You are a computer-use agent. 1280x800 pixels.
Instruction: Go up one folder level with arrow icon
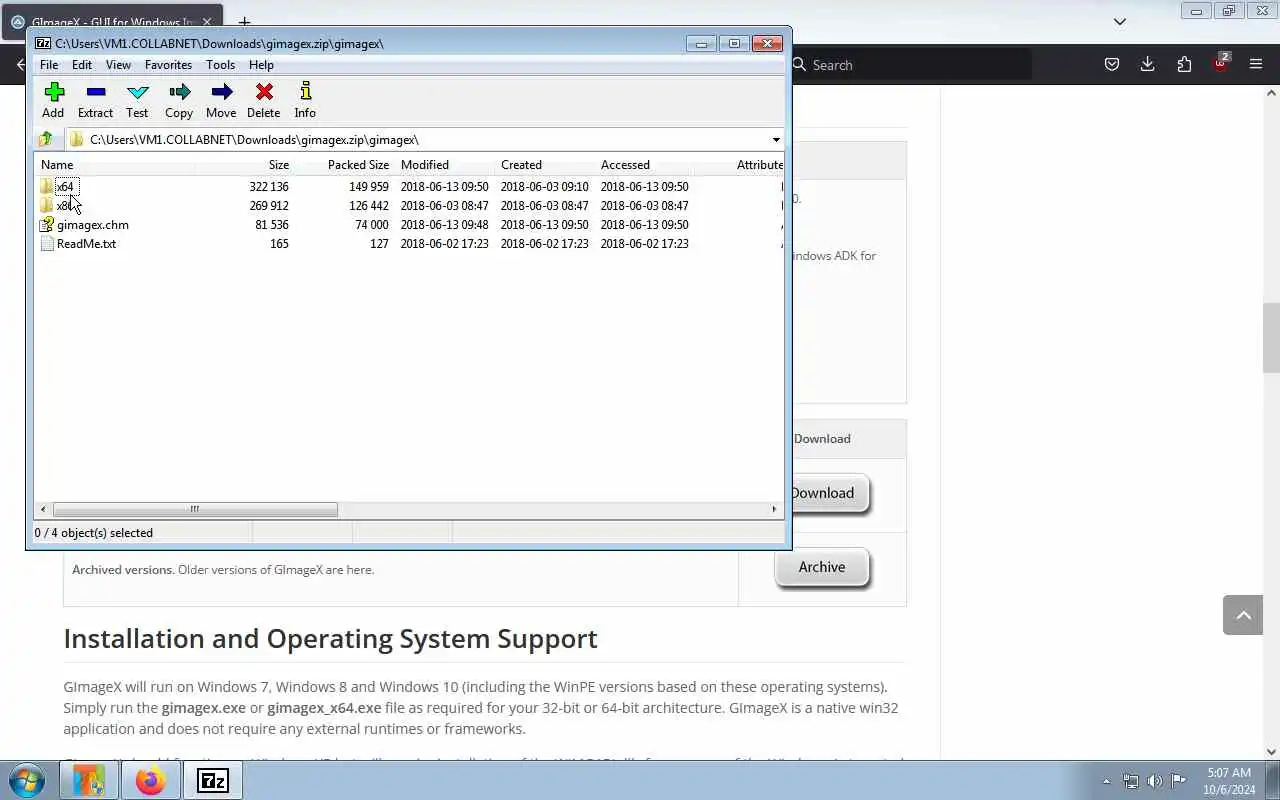(46, 139)
